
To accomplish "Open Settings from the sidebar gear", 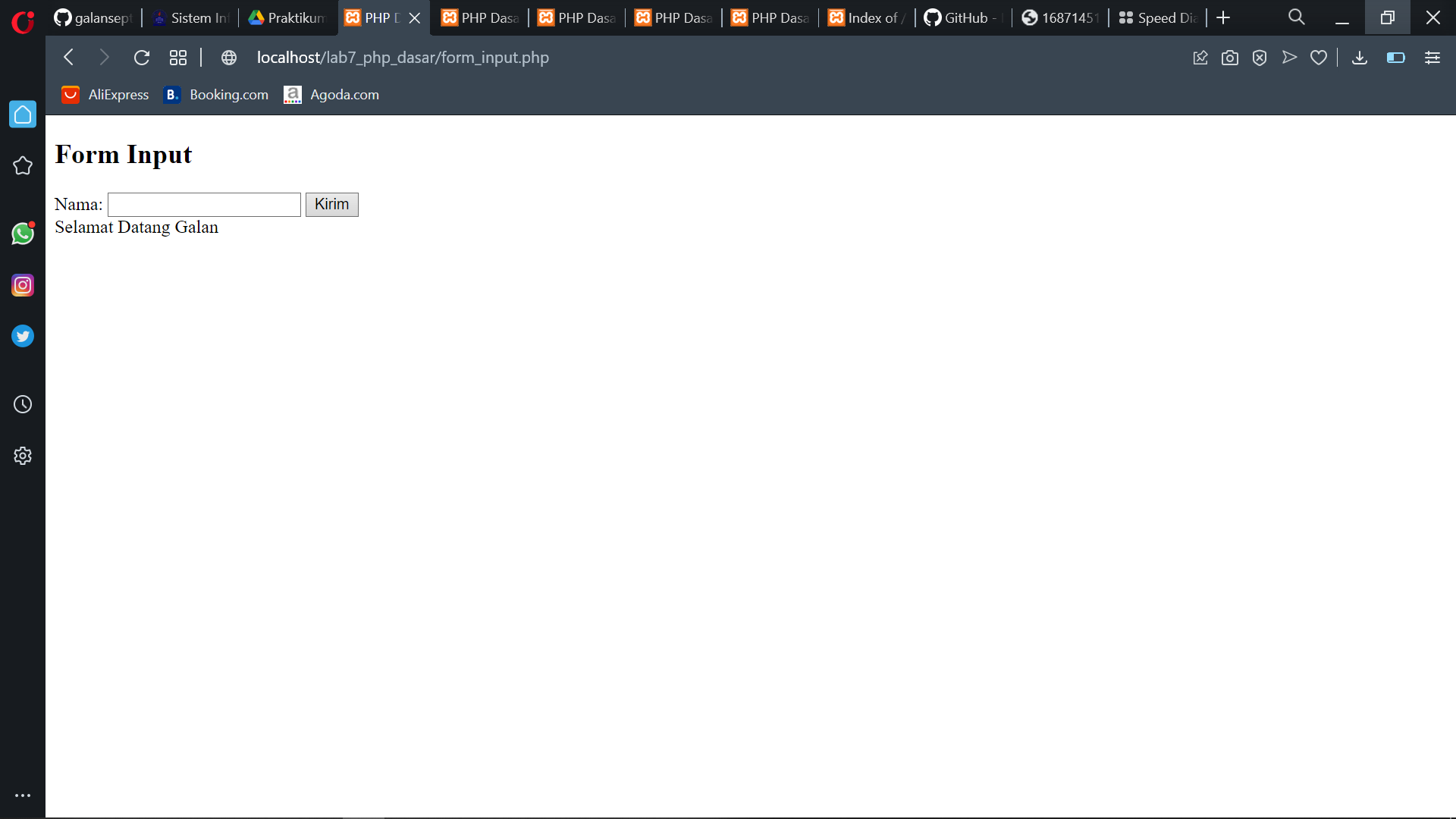I will (x=23, y=455).
